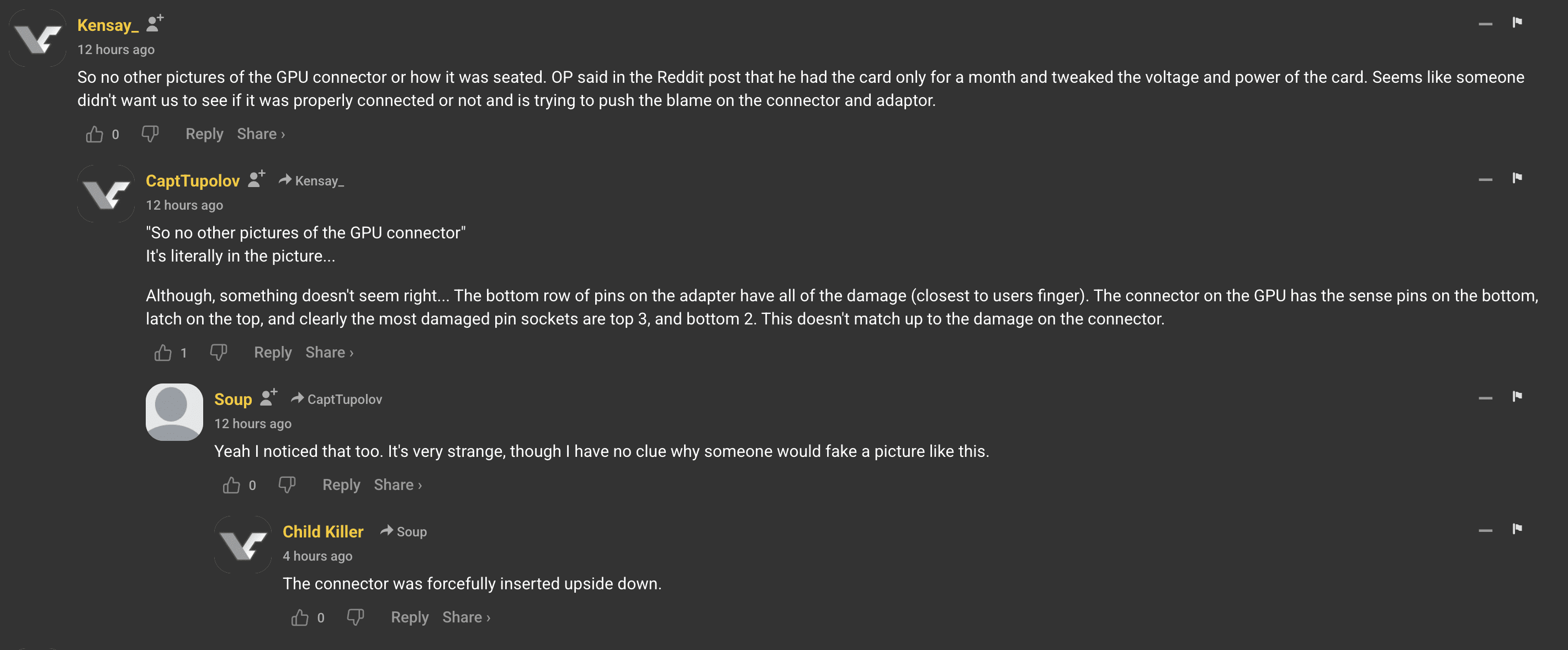Follow user Soup via add-person icon

click(268, 397)
